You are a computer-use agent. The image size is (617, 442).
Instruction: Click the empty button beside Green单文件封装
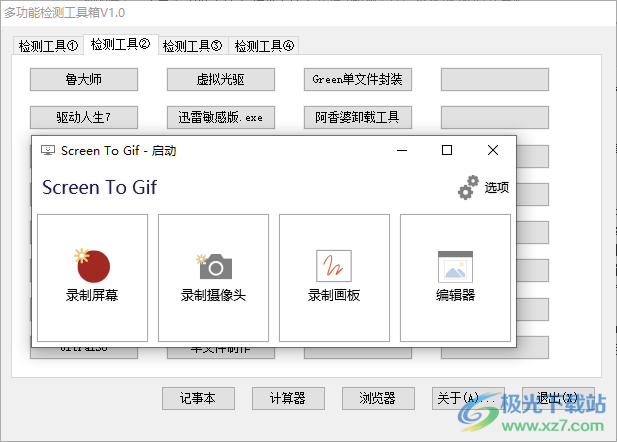(495, 80)
